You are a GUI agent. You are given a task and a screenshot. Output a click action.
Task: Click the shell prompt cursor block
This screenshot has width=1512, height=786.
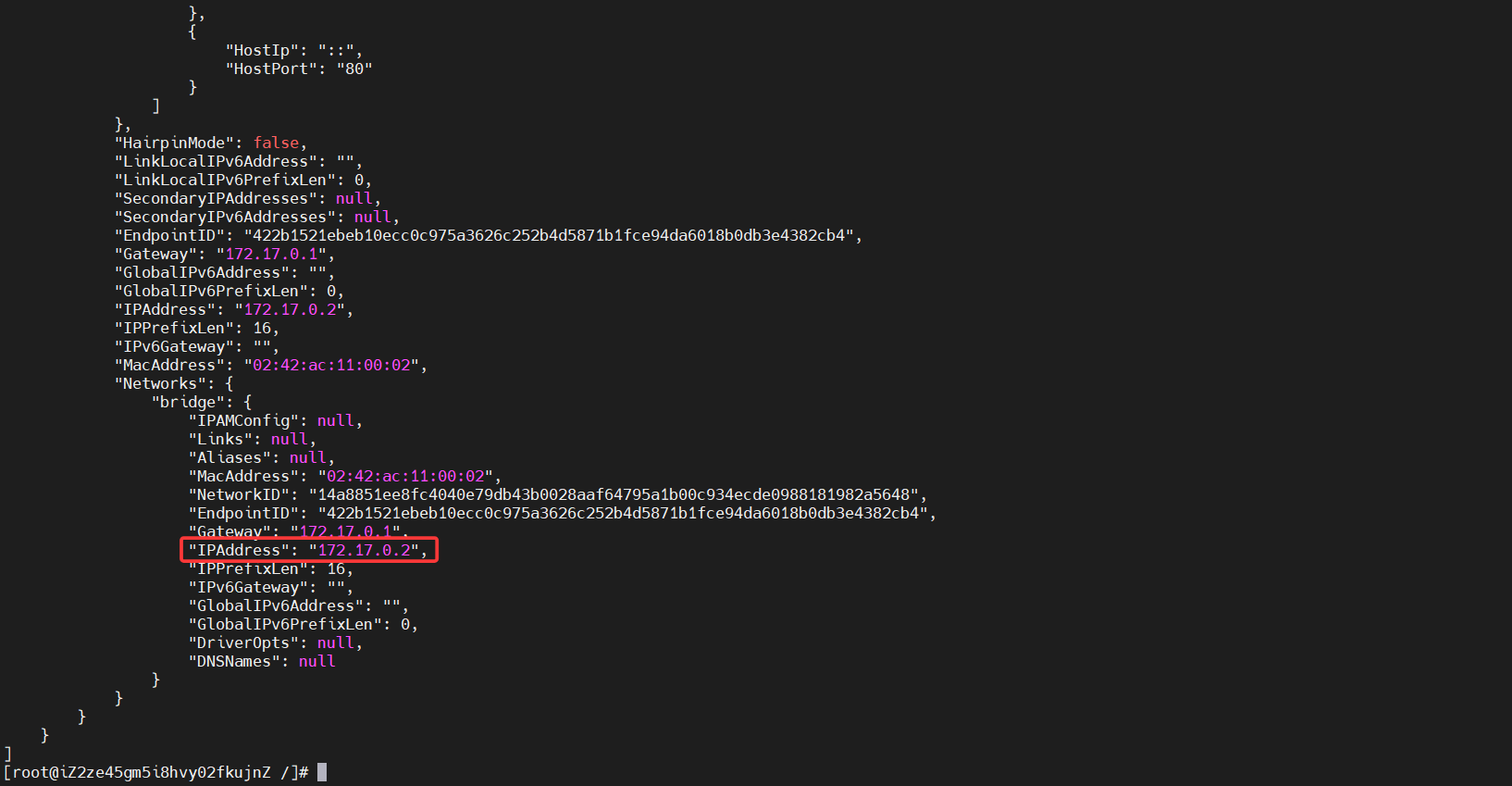coord(322,772)
